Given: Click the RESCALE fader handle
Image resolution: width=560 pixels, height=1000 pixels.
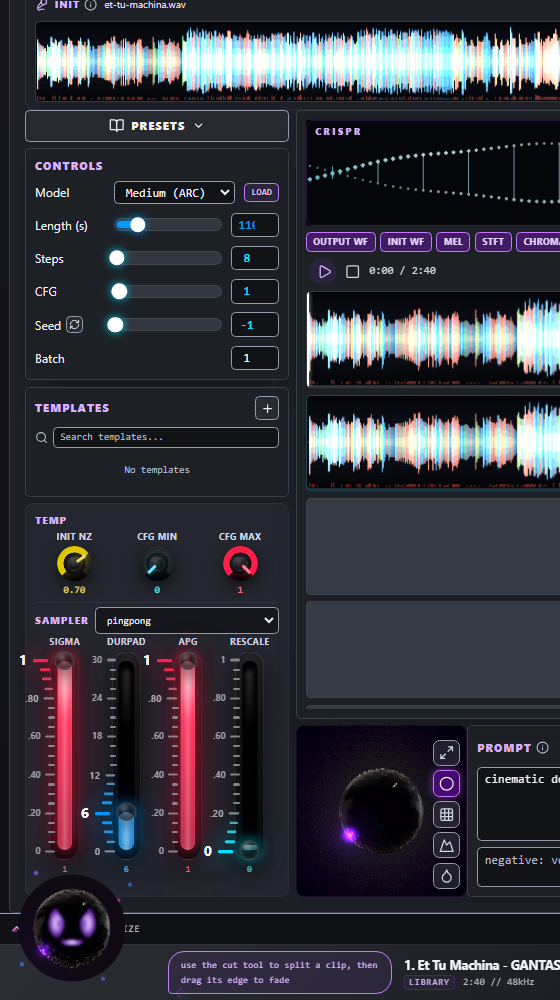Looking at the screenshot, I should point(249,849).
